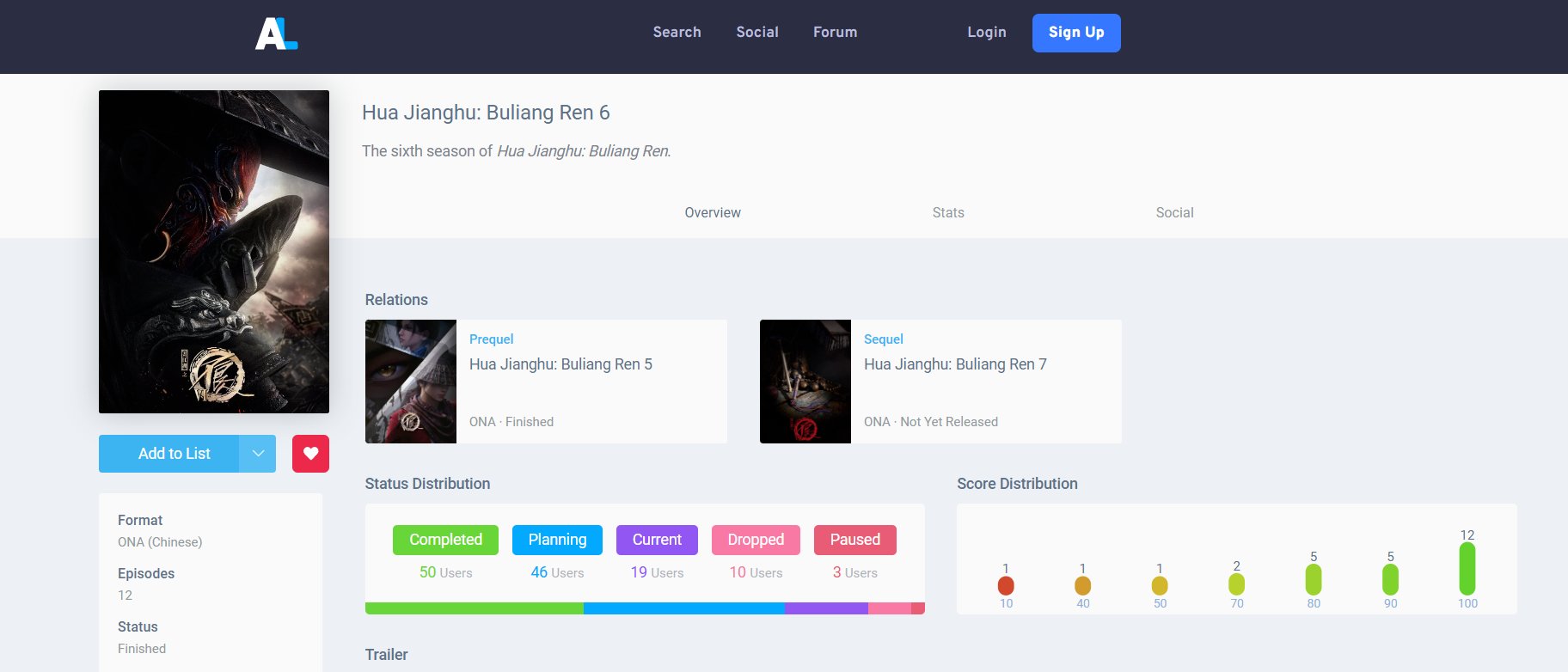Expand the Add to List dropdown arrow

pos(258,454)
